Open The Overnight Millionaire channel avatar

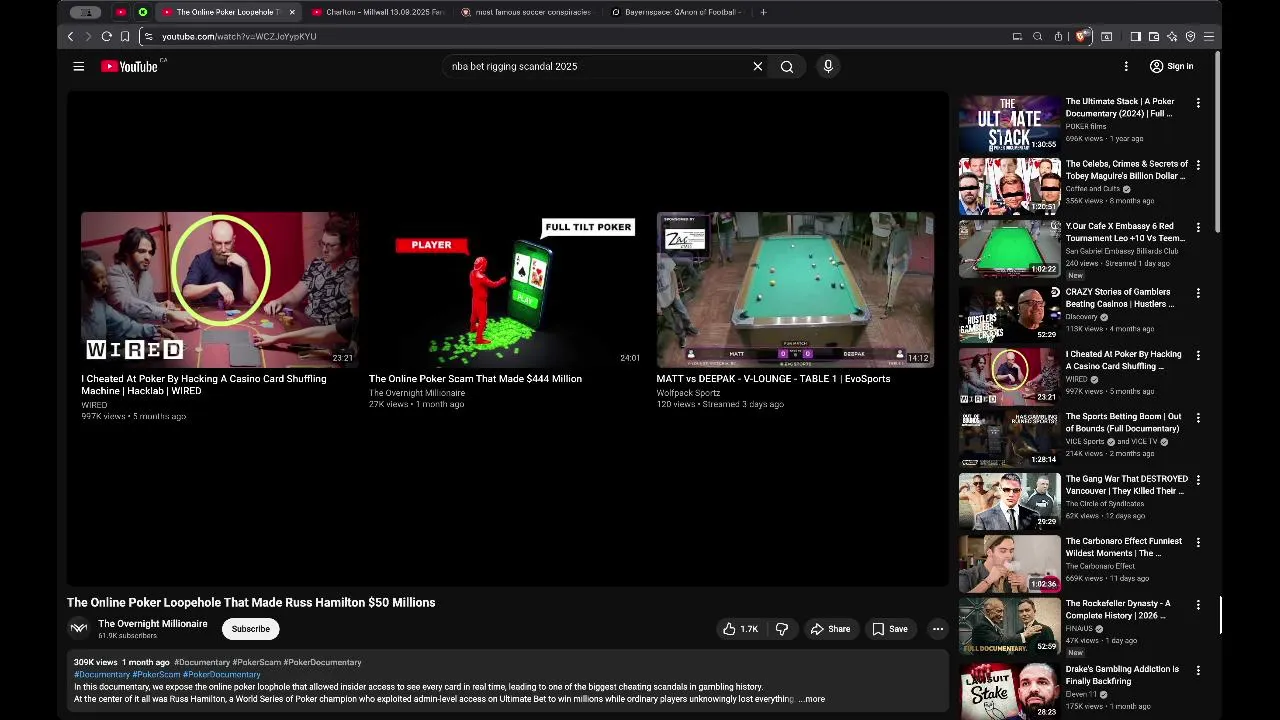[79, 629]
